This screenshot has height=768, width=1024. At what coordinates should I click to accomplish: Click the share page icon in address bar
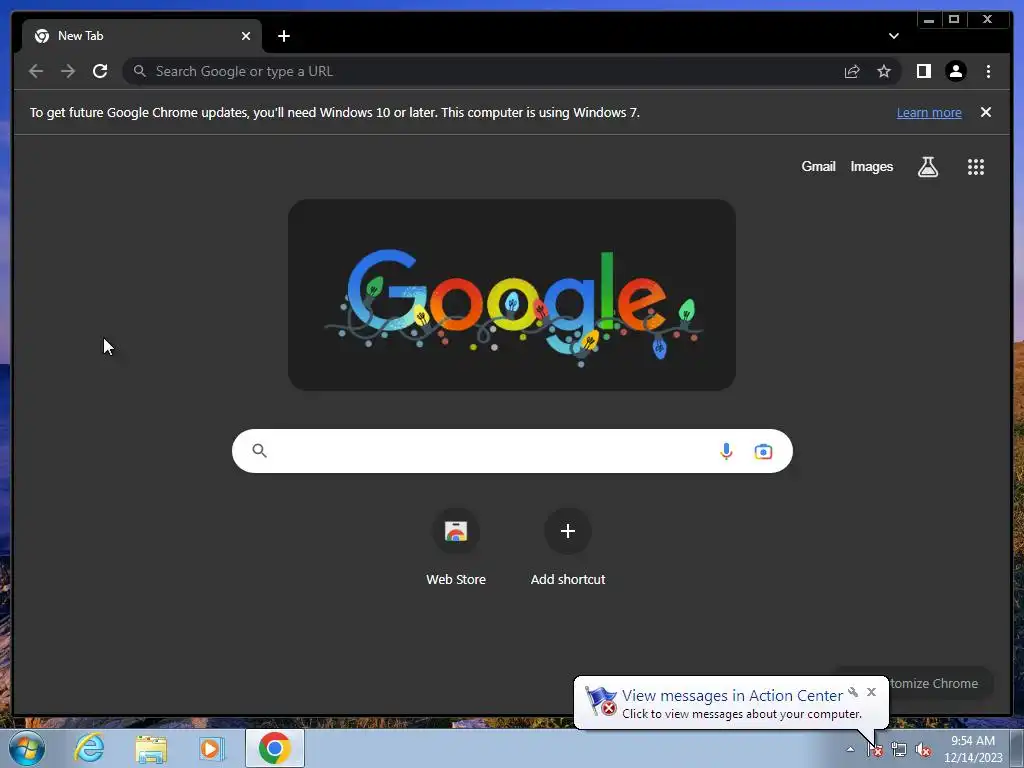852,71
